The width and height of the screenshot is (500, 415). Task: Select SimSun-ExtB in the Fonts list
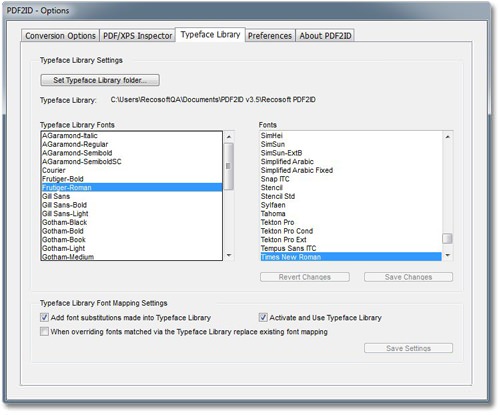pyautogui.click(x=351, y=153)
